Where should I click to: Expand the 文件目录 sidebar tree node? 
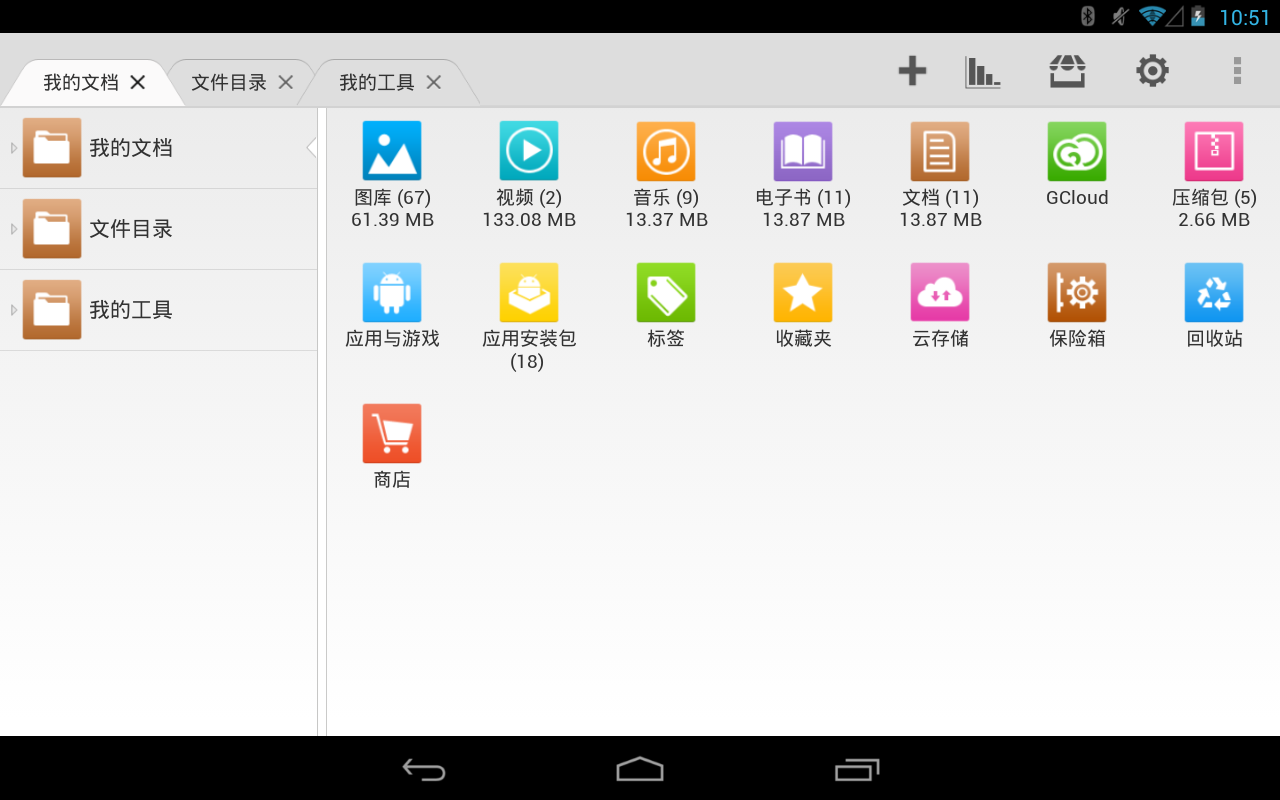[x=14, y=229]
